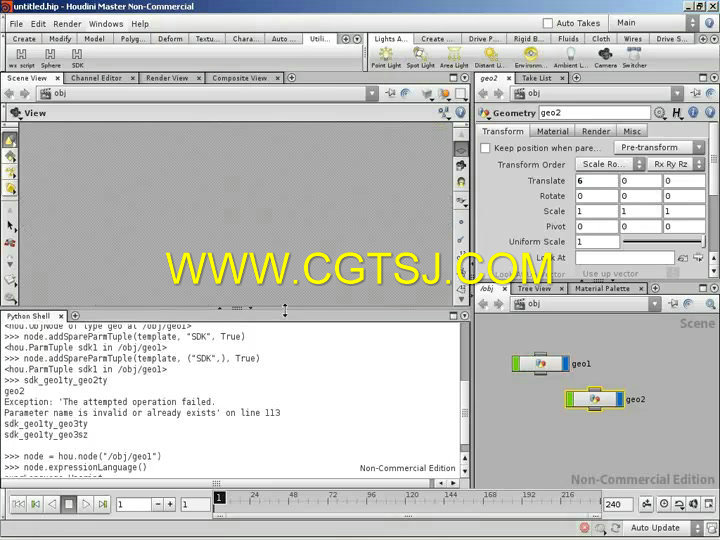This screenshot has height=540, width=720.
Task: Add a Distant Light from the shelf
Action: pos(489,58)
